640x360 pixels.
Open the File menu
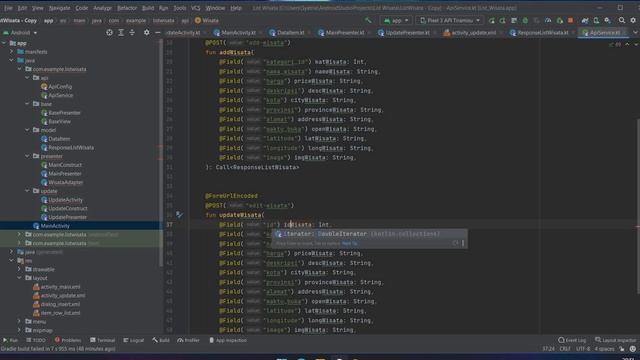(8, 8)
